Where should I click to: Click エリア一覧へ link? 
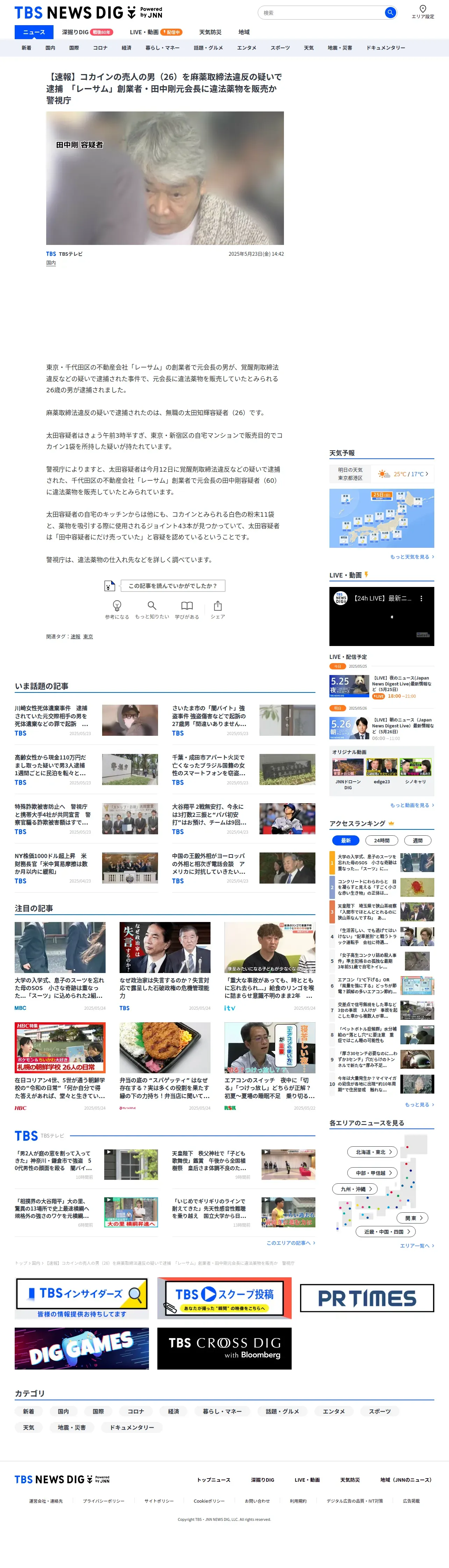pyautogui.click(x=417, y=1246)
